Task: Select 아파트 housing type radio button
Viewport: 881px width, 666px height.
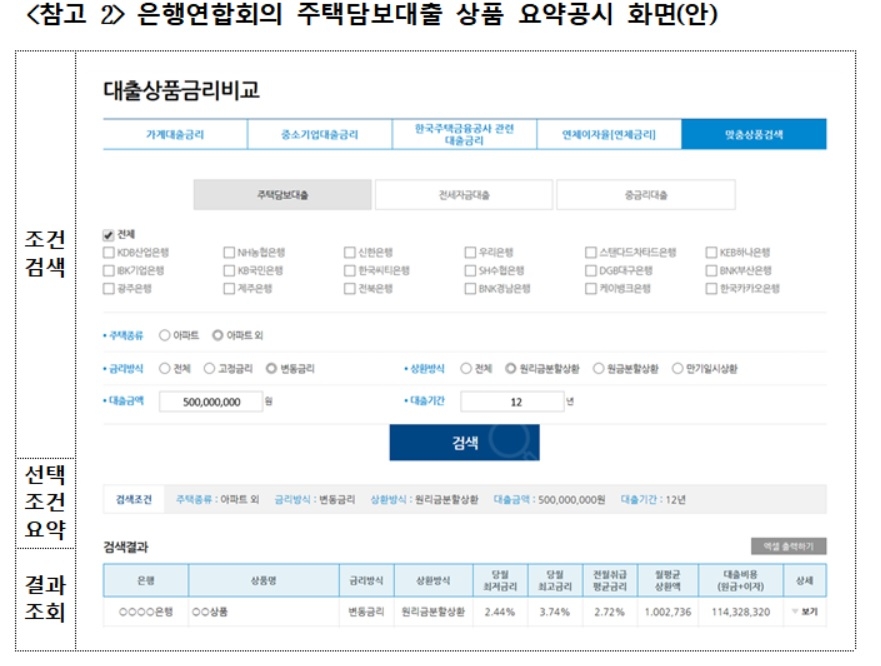Action: point(165,336)
